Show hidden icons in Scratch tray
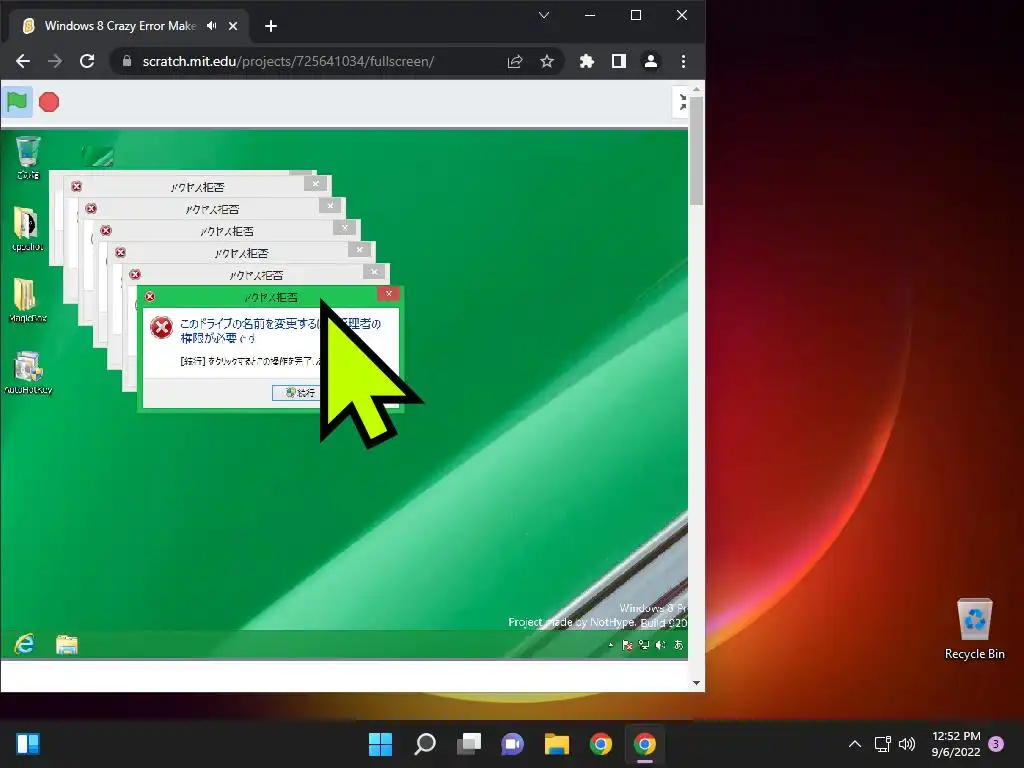The image size is (1024, 768). tap(611, 645)
